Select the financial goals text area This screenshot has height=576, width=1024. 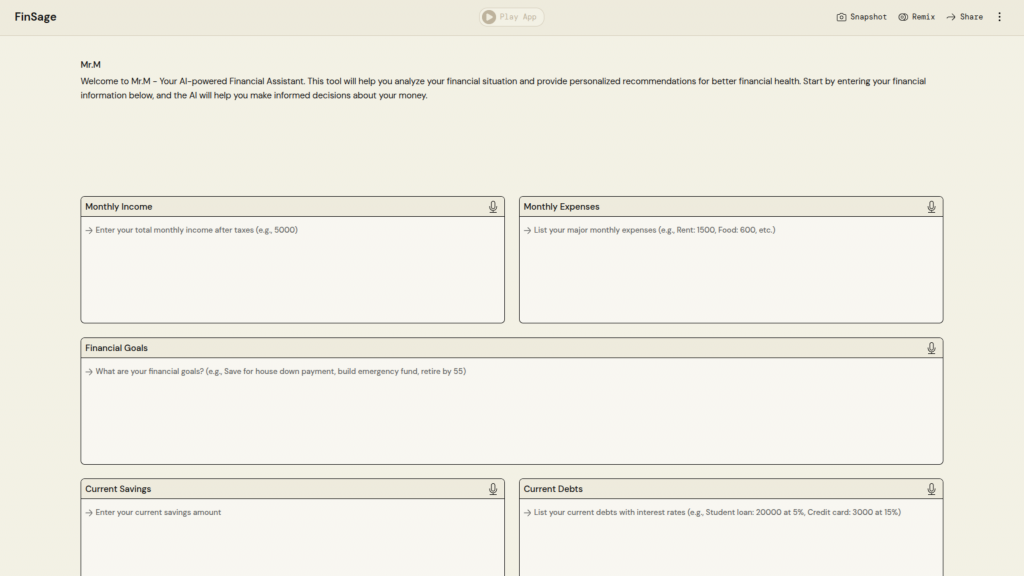tap(511, 410)
